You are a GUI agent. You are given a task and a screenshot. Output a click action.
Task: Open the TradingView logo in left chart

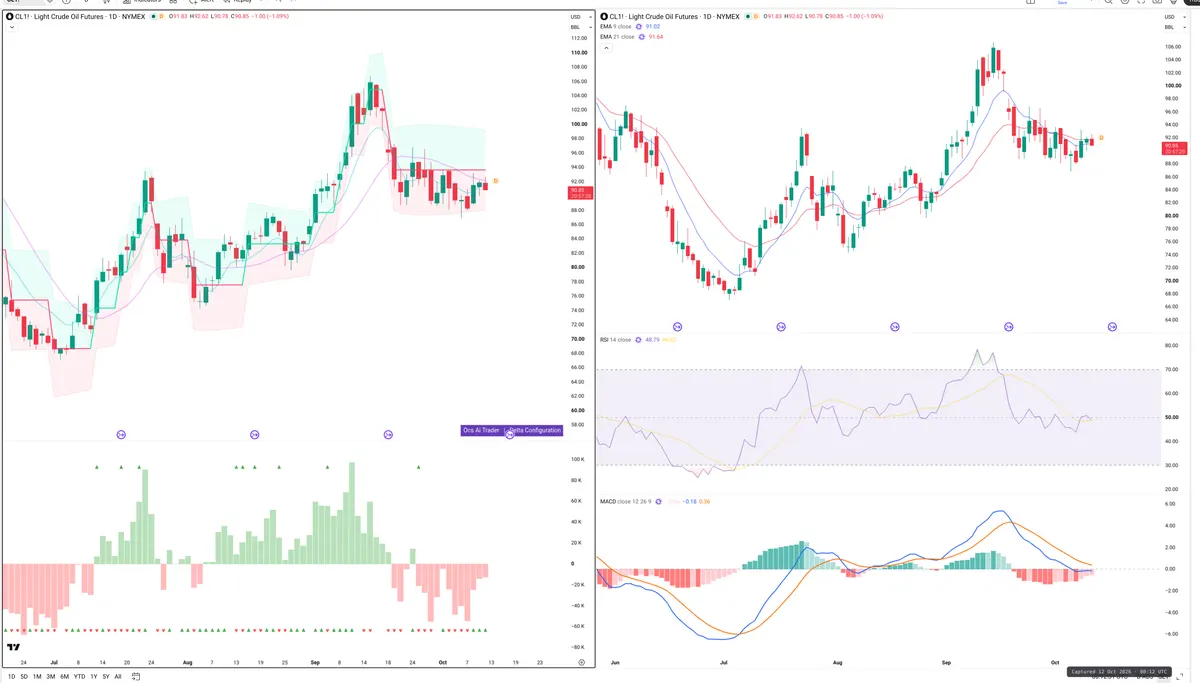click(14, 647)
